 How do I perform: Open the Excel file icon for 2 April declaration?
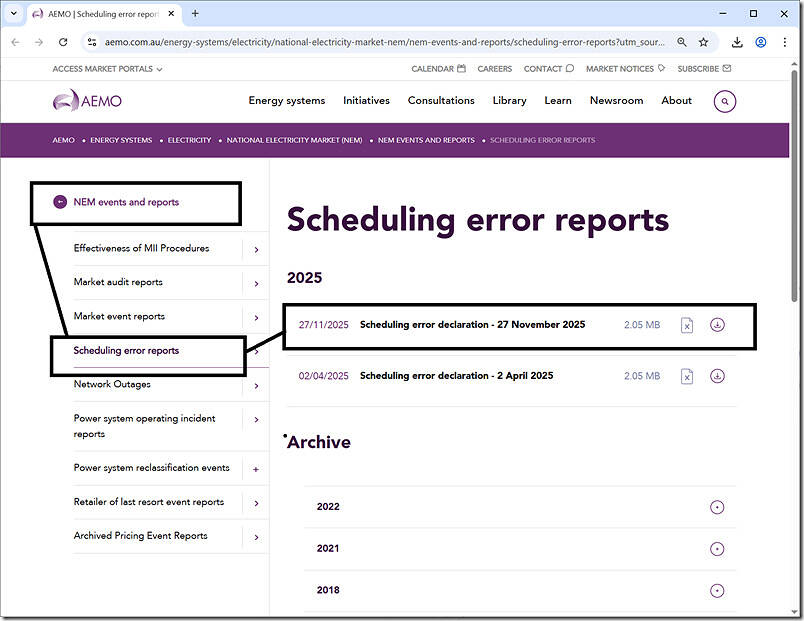coord(687,376)
